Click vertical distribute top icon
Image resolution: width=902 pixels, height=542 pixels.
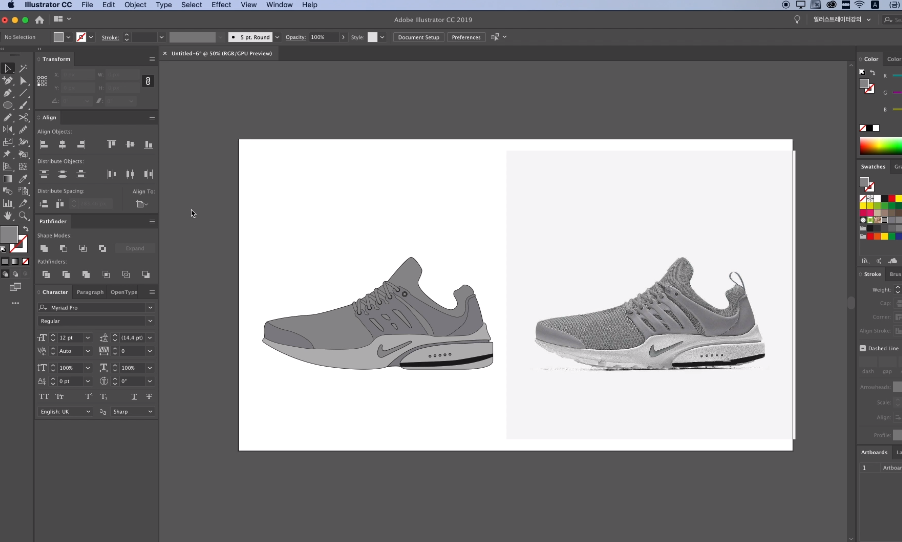coord(44,174)
